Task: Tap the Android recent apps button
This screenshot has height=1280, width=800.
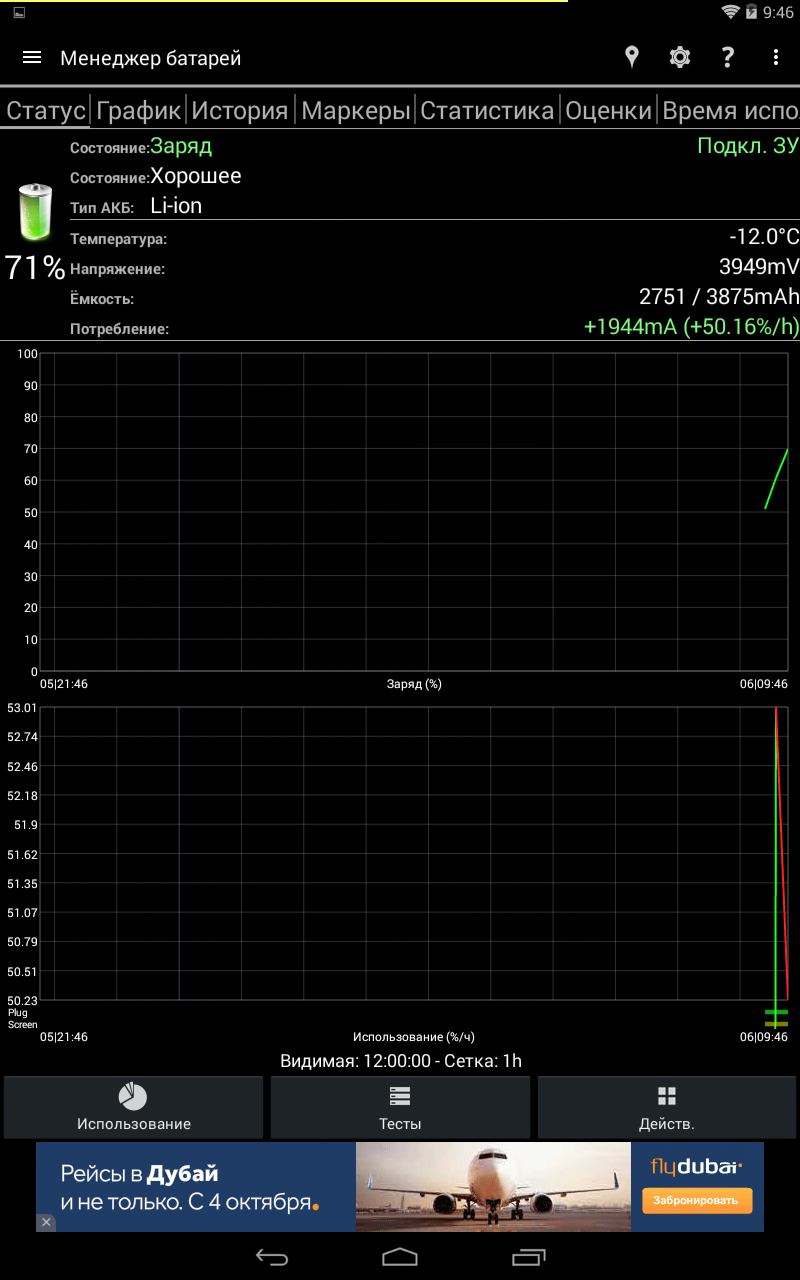Action: coord(529,1257)
